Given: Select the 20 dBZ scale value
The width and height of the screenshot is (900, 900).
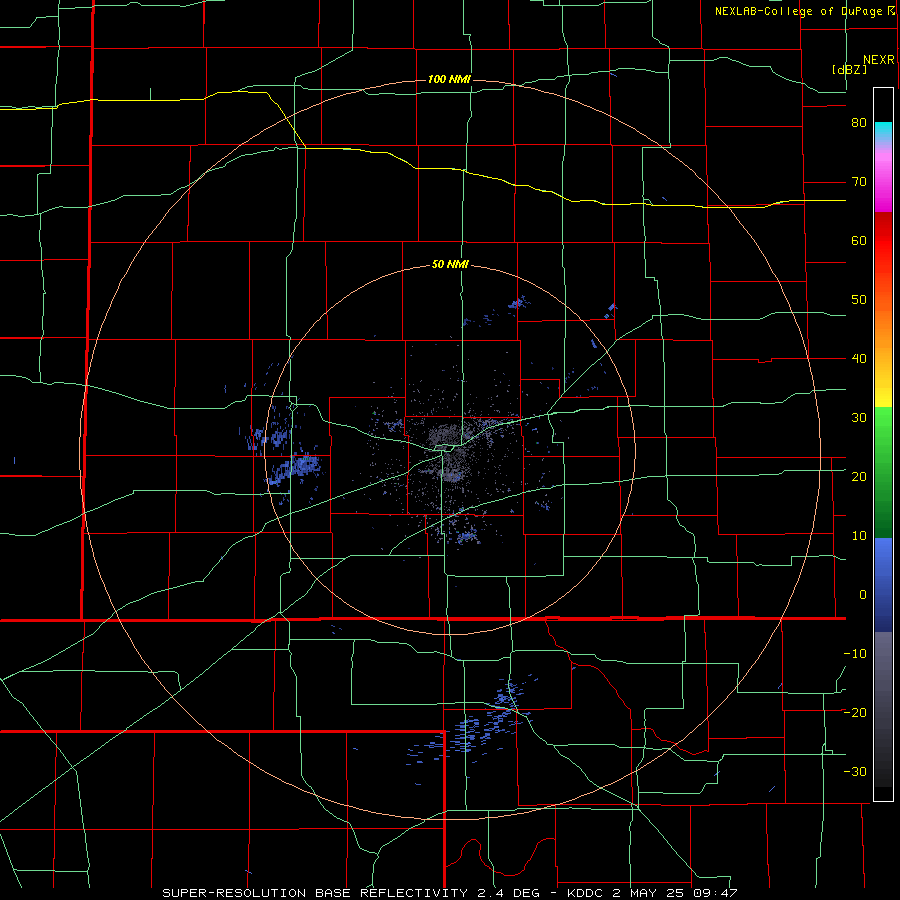Looking at the screenshot, I should point(859,477).
